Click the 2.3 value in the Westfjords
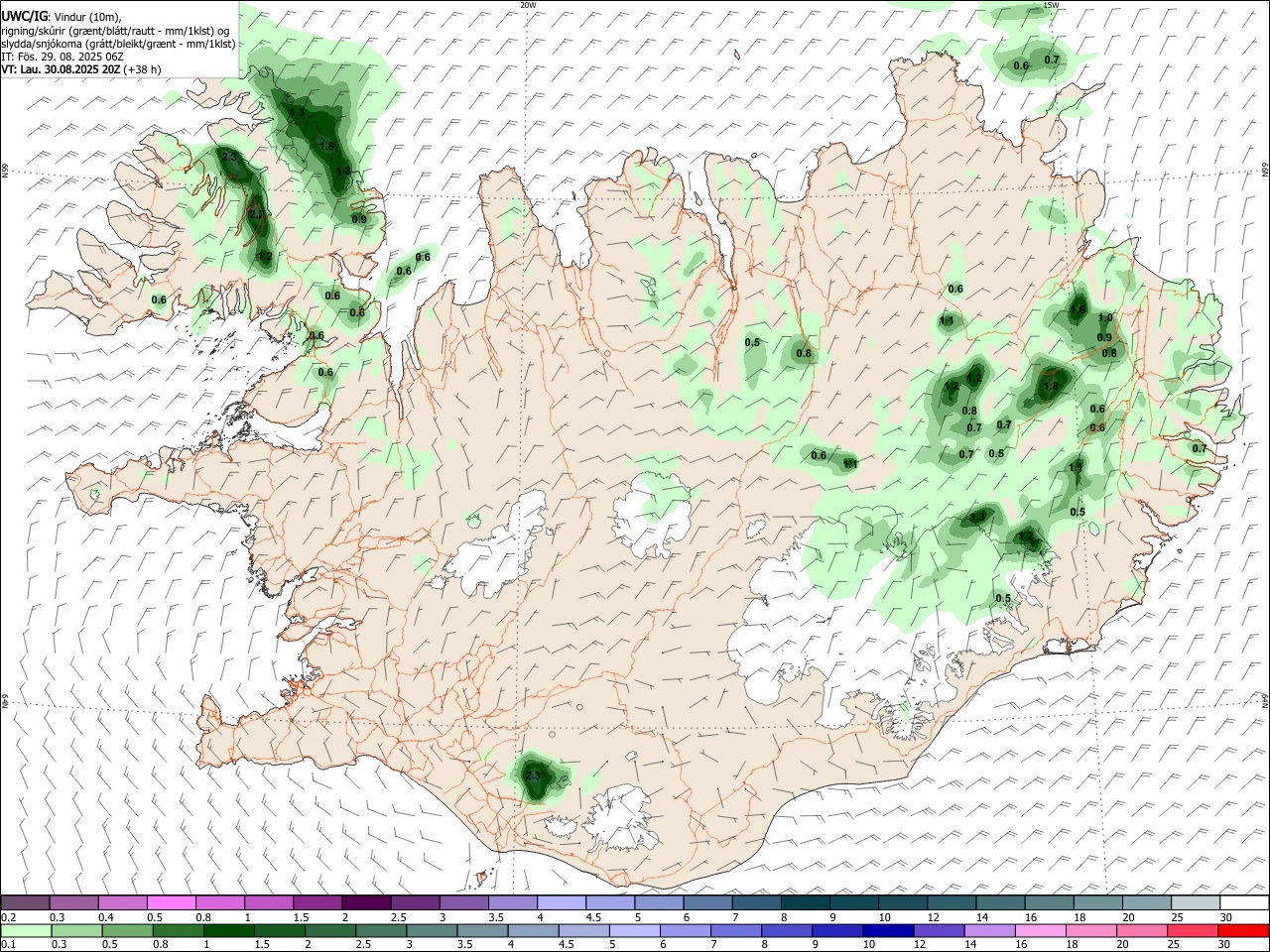 tap(229, 158)
